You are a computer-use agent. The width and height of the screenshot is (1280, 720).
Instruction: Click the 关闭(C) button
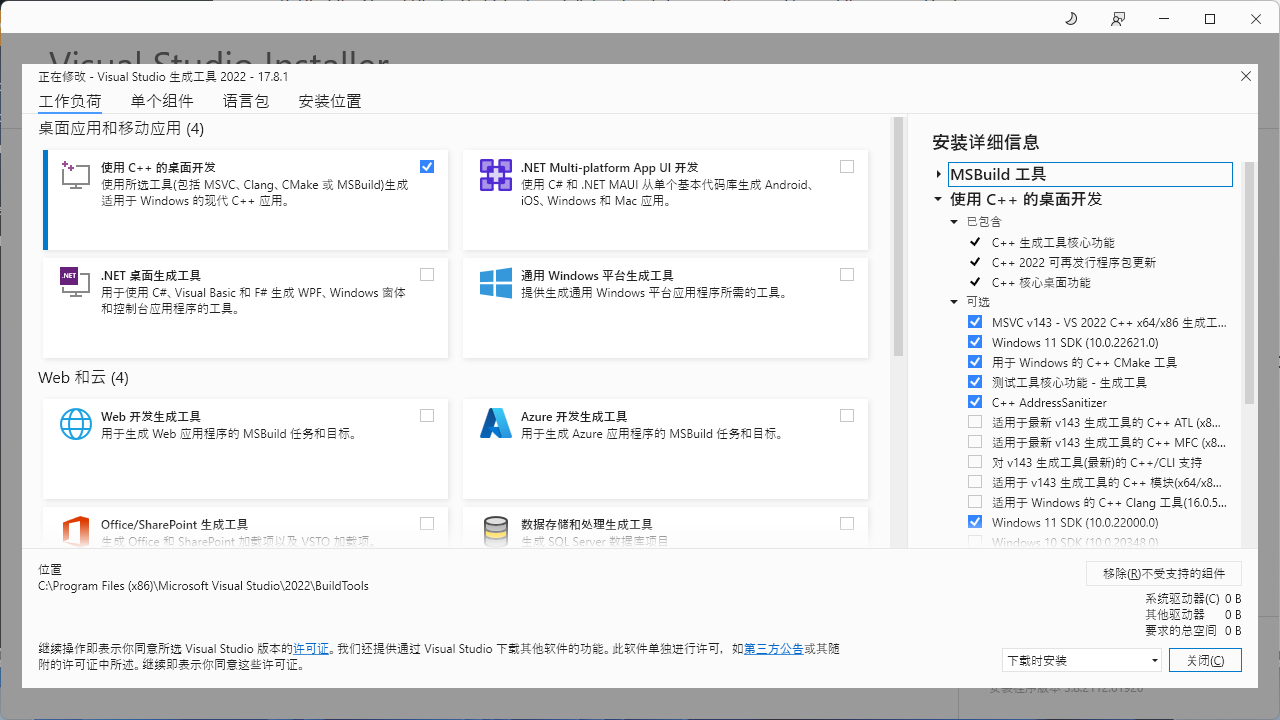tap(1205, 660)
